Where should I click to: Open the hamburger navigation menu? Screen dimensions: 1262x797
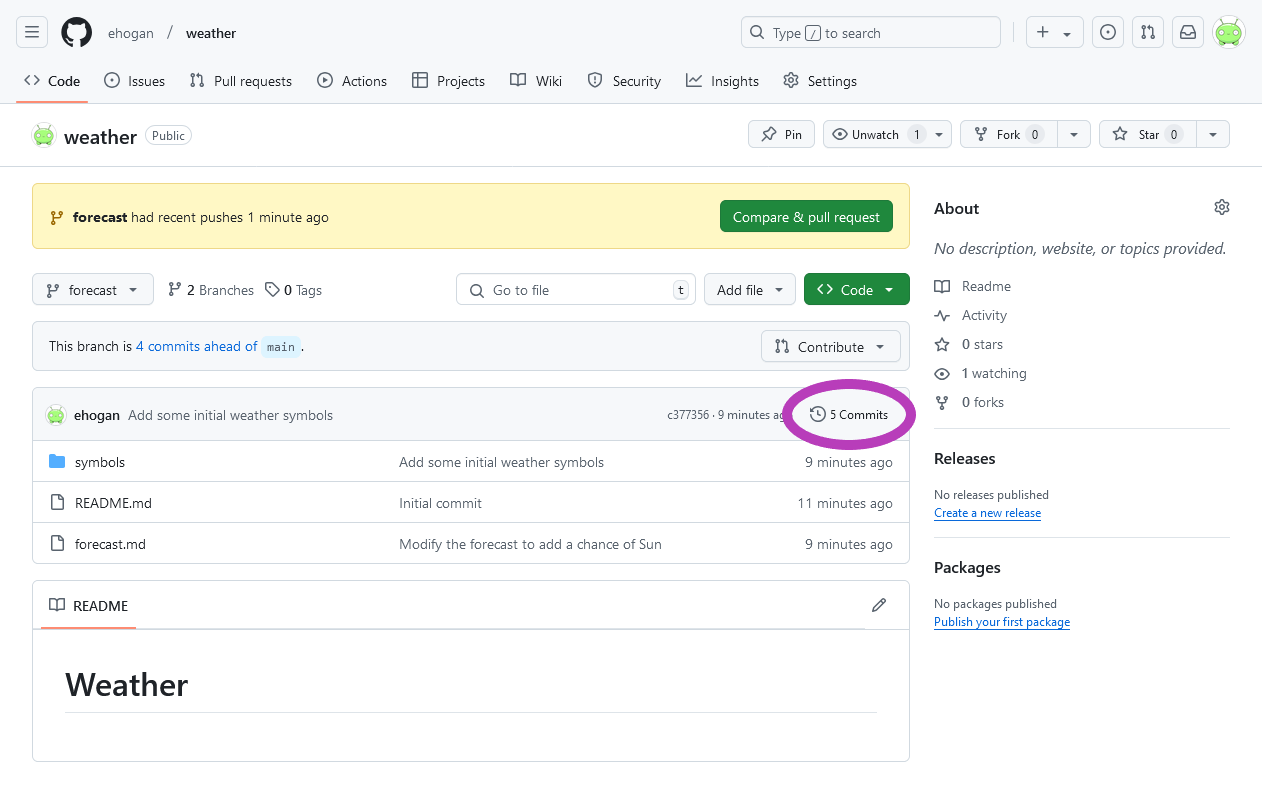coord(32,32)
